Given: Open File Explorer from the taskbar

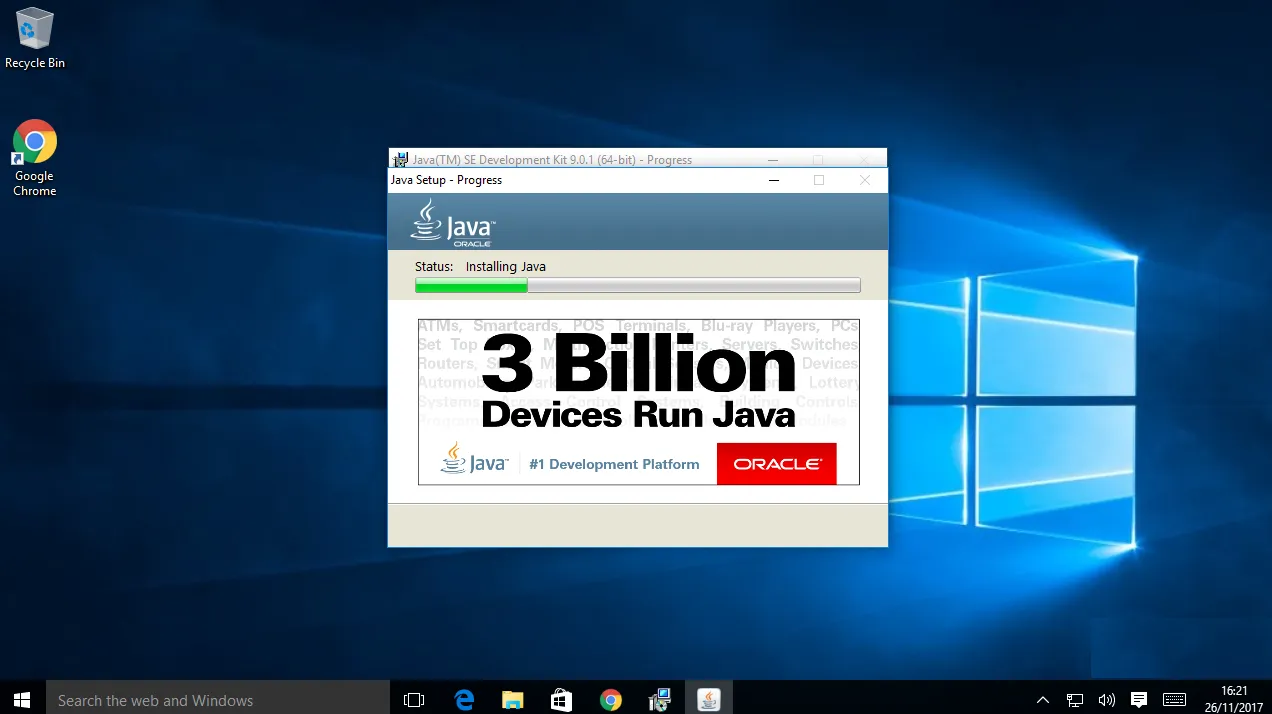Looking at the screenshot, I should point(513,700).
